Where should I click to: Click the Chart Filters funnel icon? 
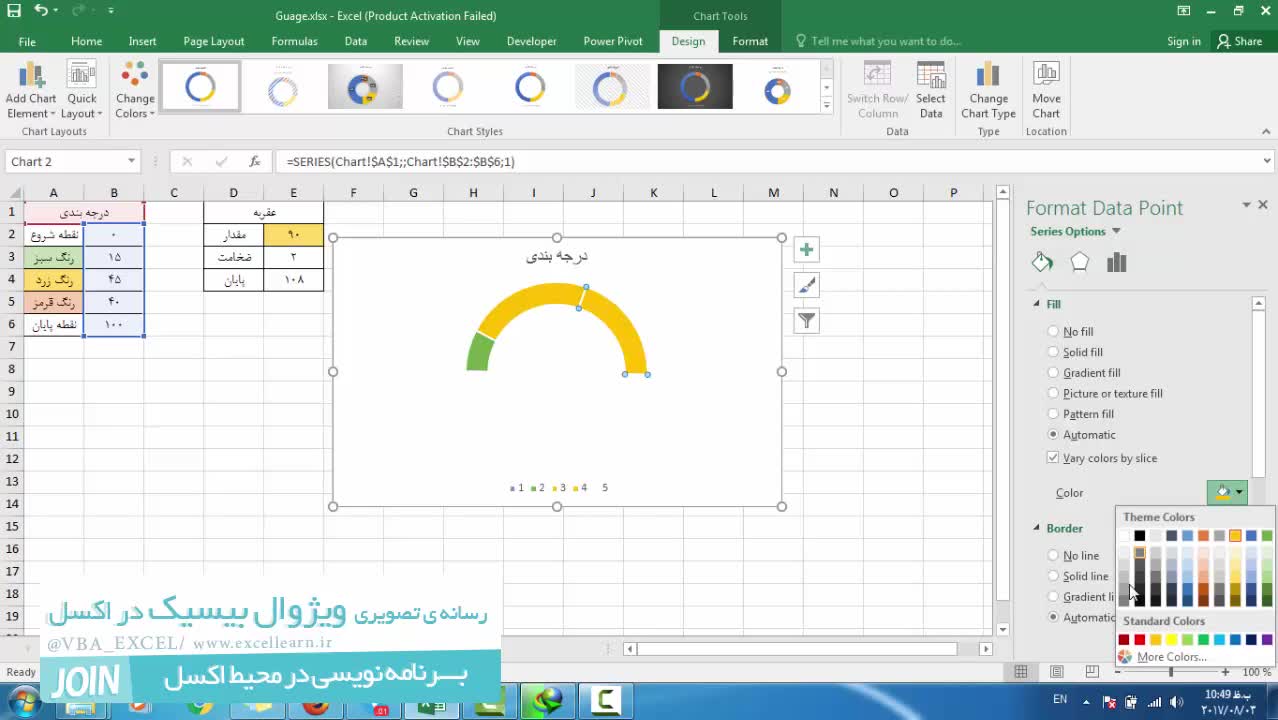coord(806,321)
